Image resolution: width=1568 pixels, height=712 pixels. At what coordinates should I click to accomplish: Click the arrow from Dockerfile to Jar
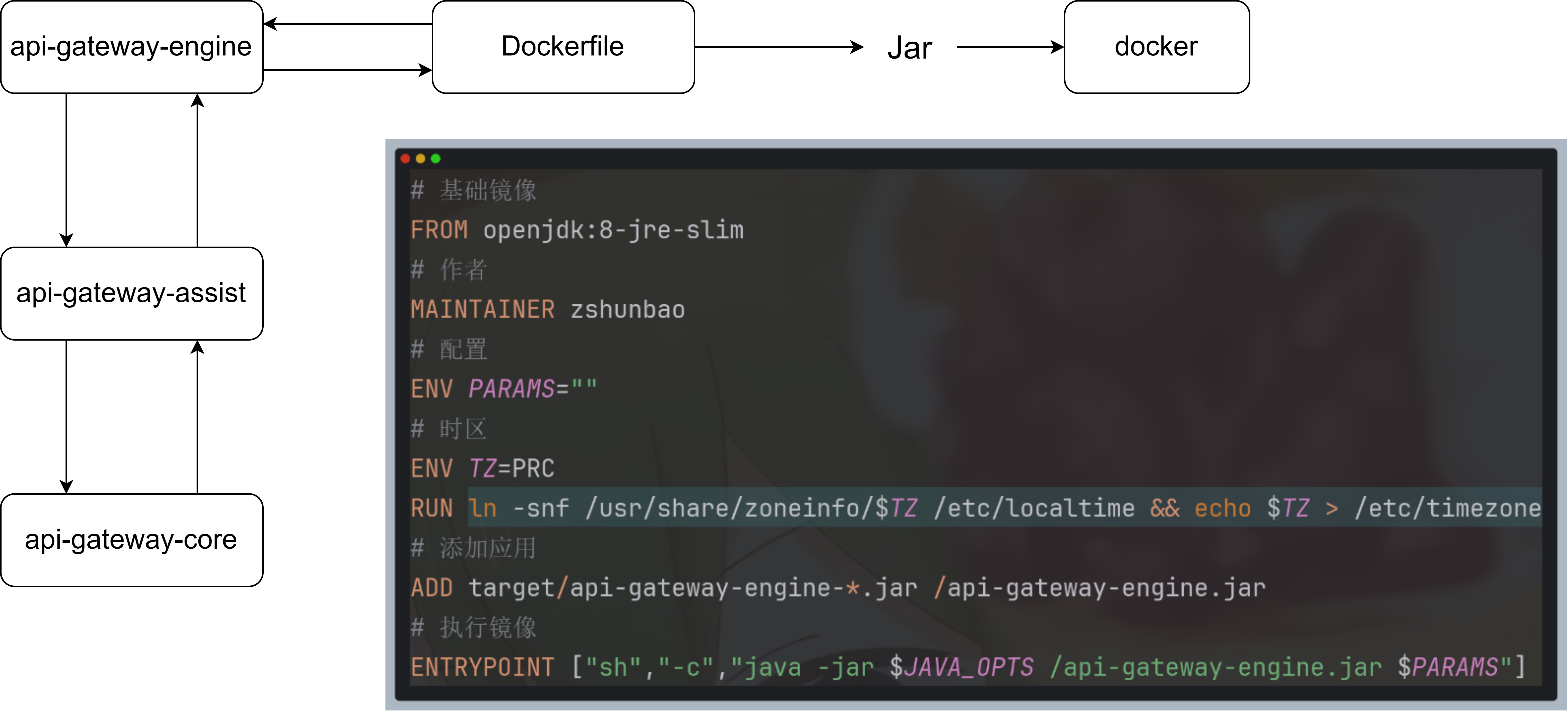779,47
